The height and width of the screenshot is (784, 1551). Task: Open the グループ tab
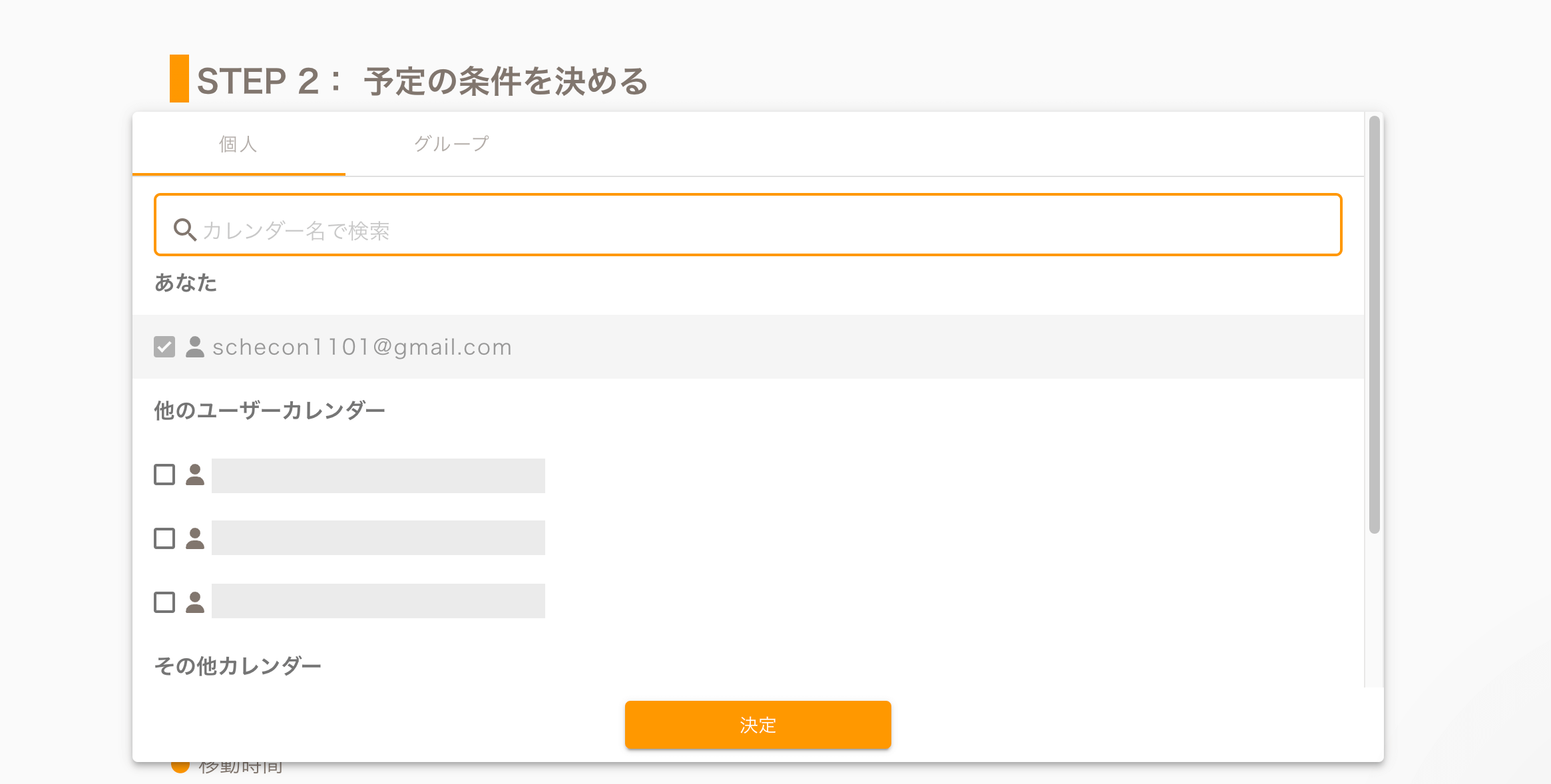(x=451, y=144)
